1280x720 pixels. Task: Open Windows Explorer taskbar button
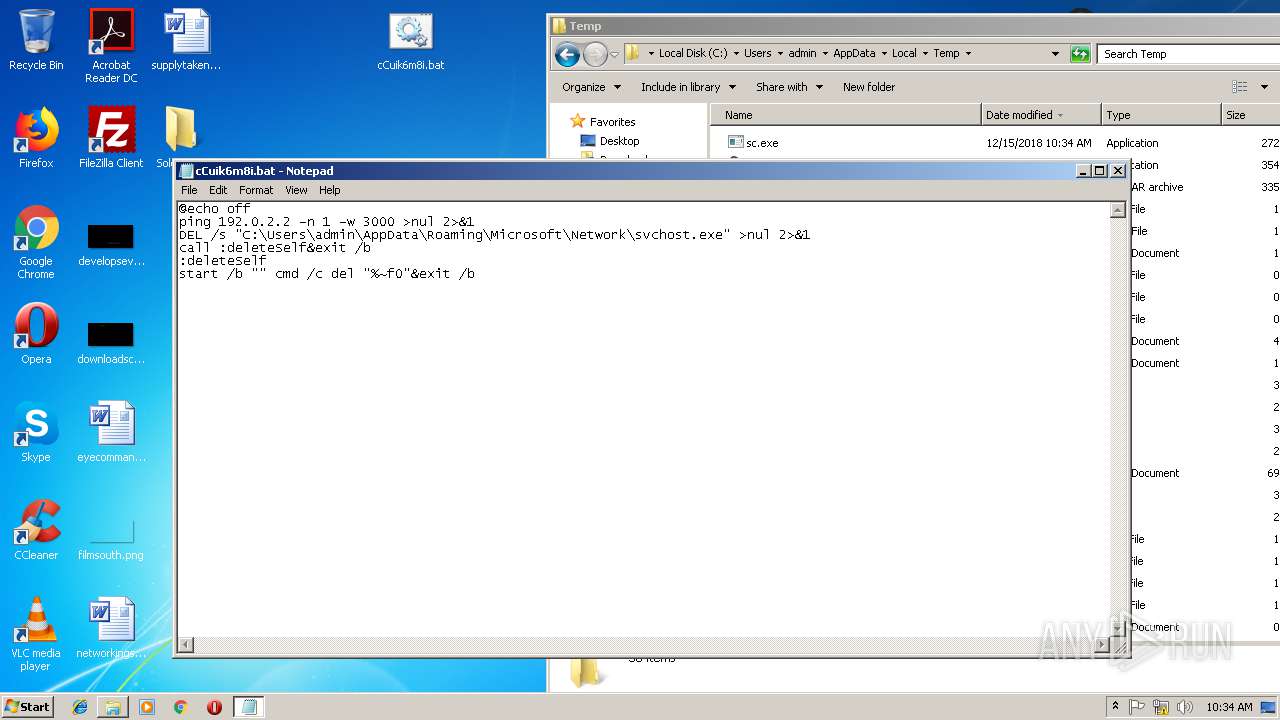[x=113, y=707]
